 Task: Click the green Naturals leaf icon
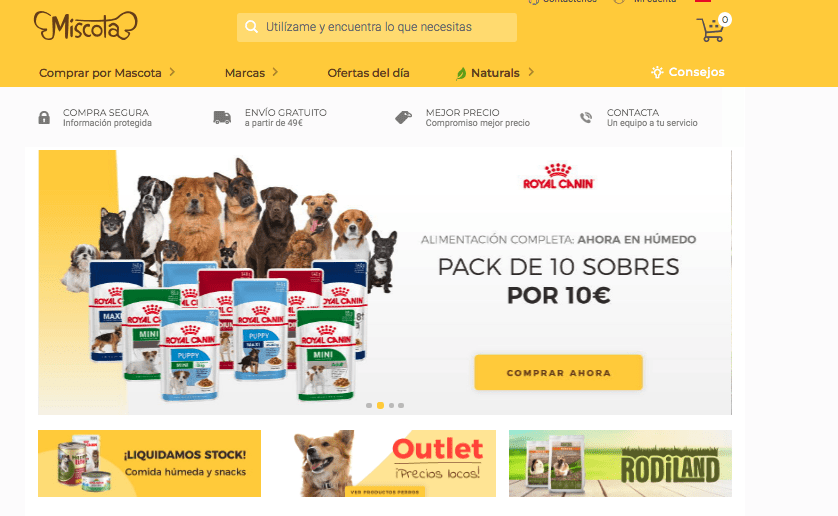461,73
